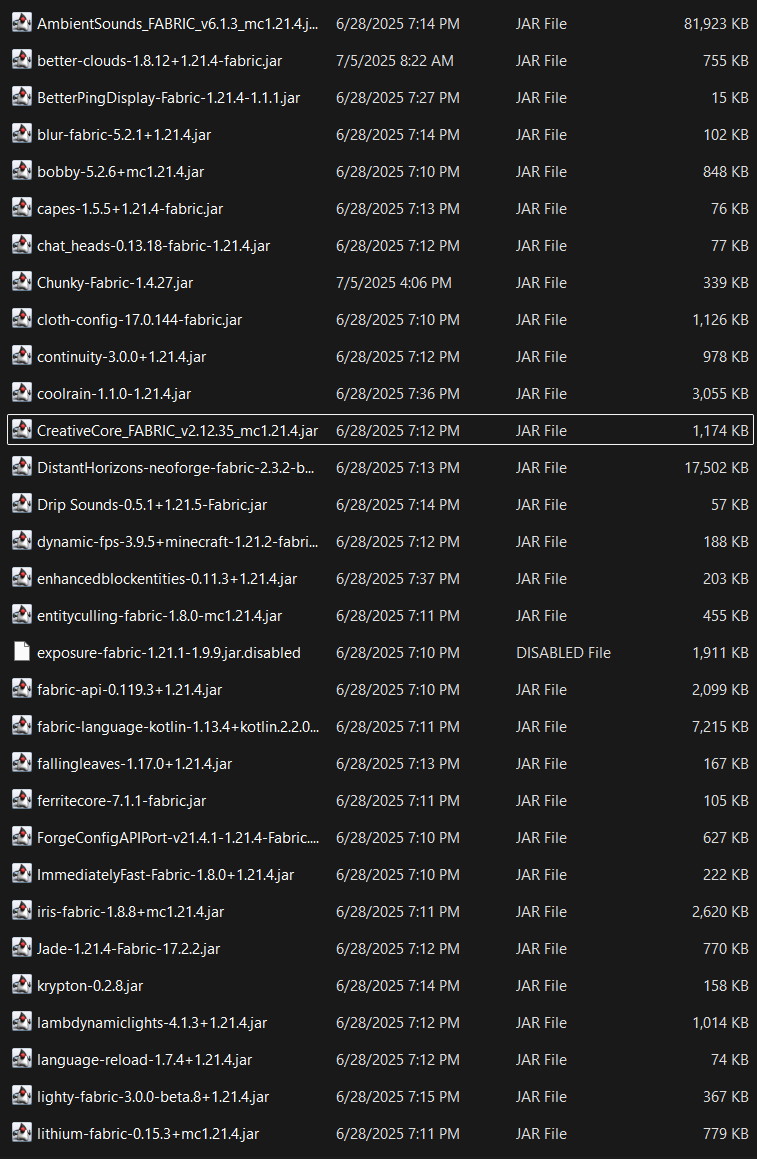757x1159 pixels.
Task: Select the 1,014 KB size cell
Action: [720, 1023]
